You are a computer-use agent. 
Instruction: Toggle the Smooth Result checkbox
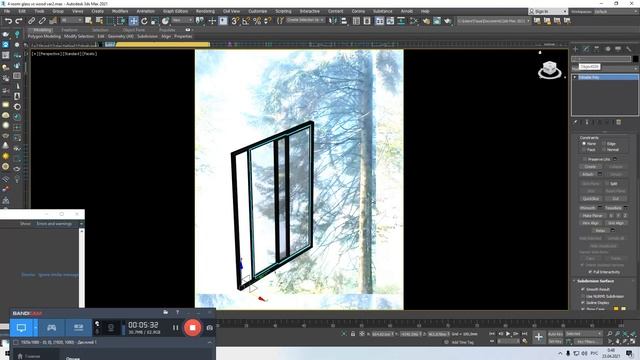[583, 289]
